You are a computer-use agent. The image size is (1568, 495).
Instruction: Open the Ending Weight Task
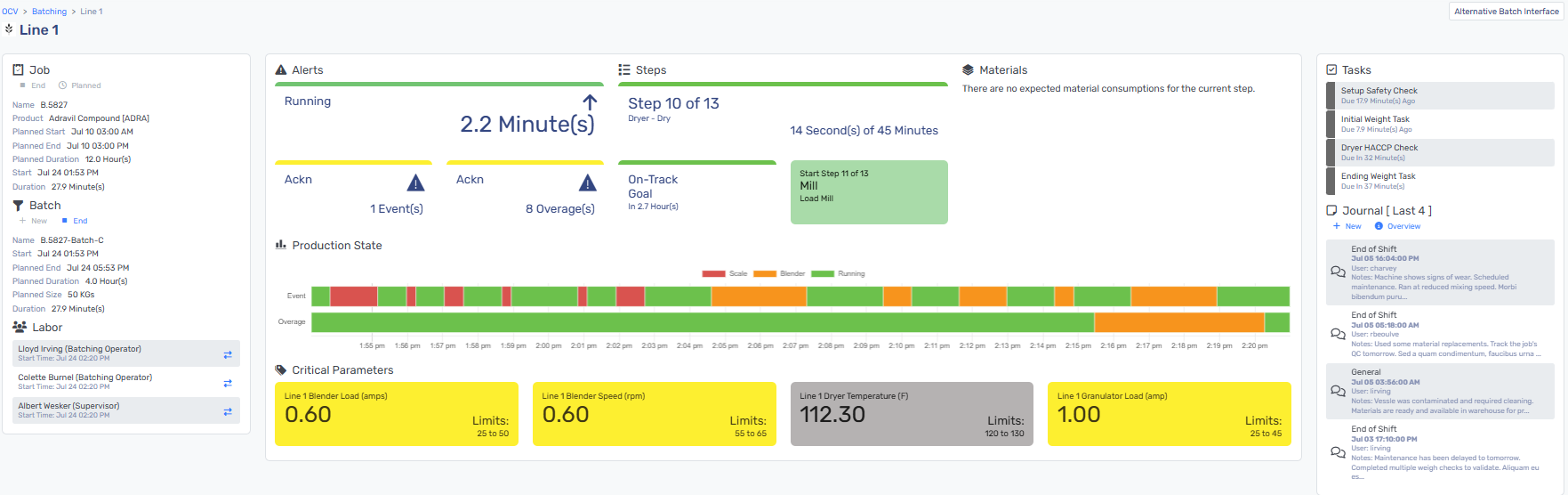1441,181
